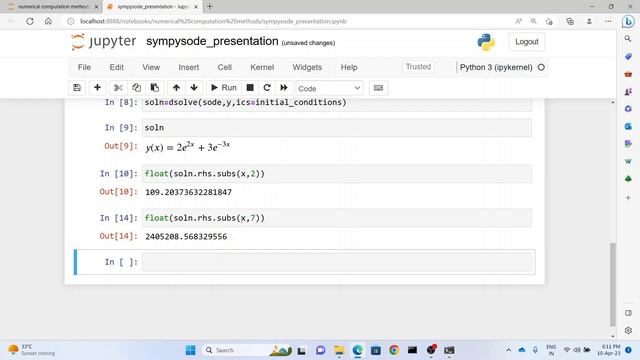Open the File menu

[84, 67]
